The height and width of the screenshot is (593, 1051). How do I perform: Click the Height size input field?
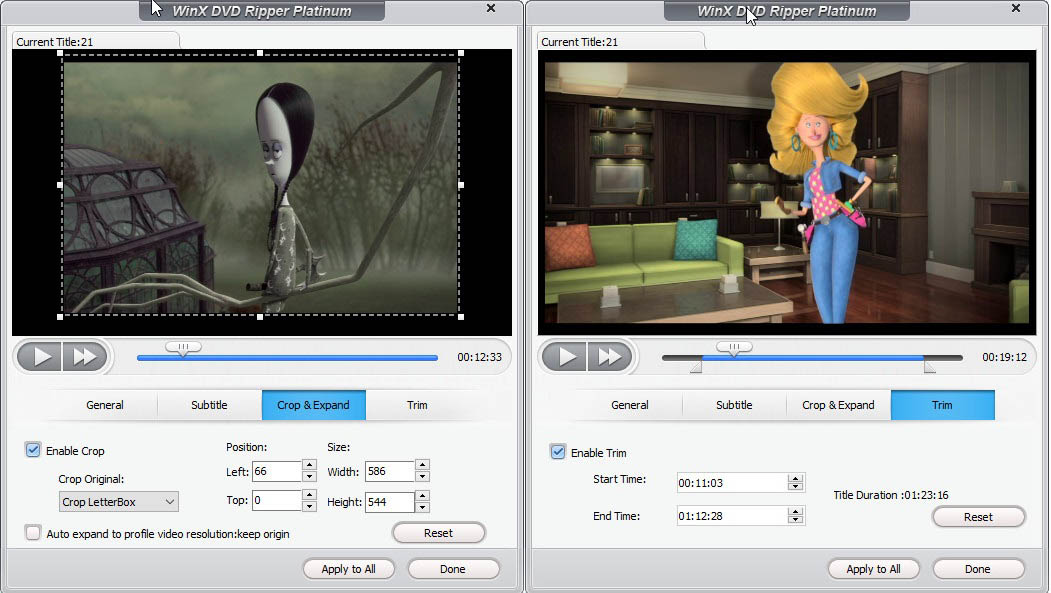(389, 502)
